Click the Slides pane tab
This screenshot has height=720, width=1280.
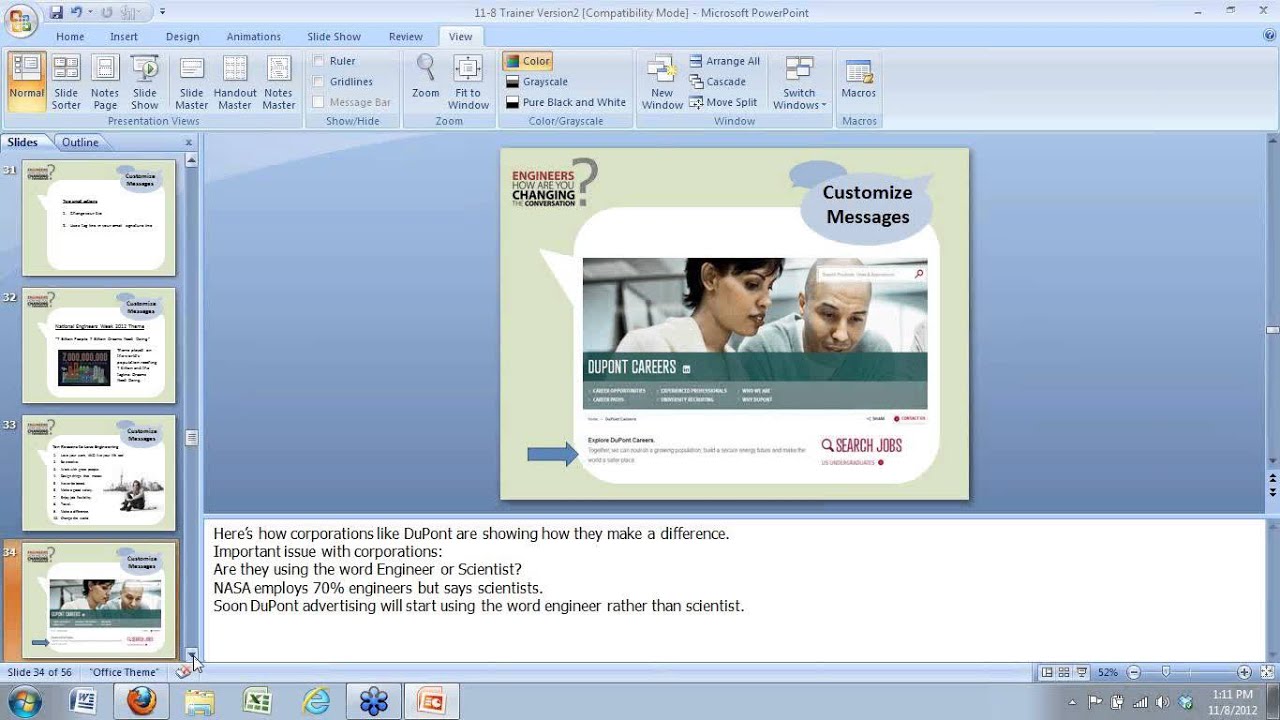[x=23, y=142]
